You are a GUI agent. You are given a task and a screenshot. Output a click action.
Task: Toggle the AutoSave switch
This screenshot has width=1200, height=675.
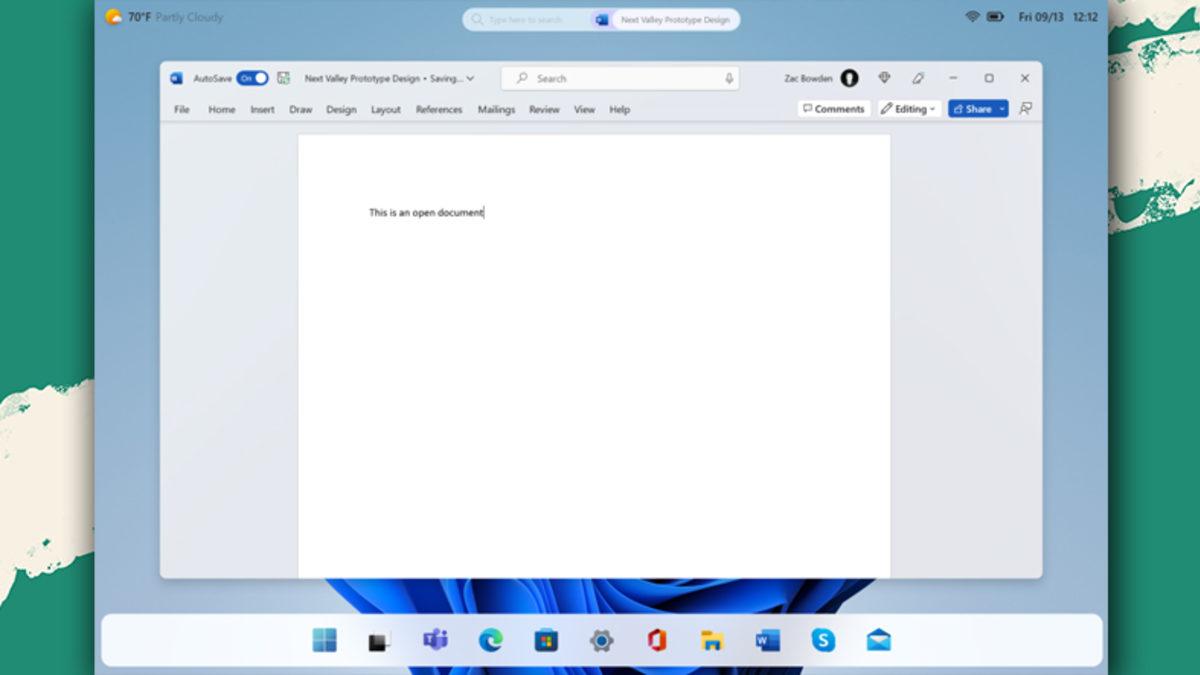(x=252, y=78)
